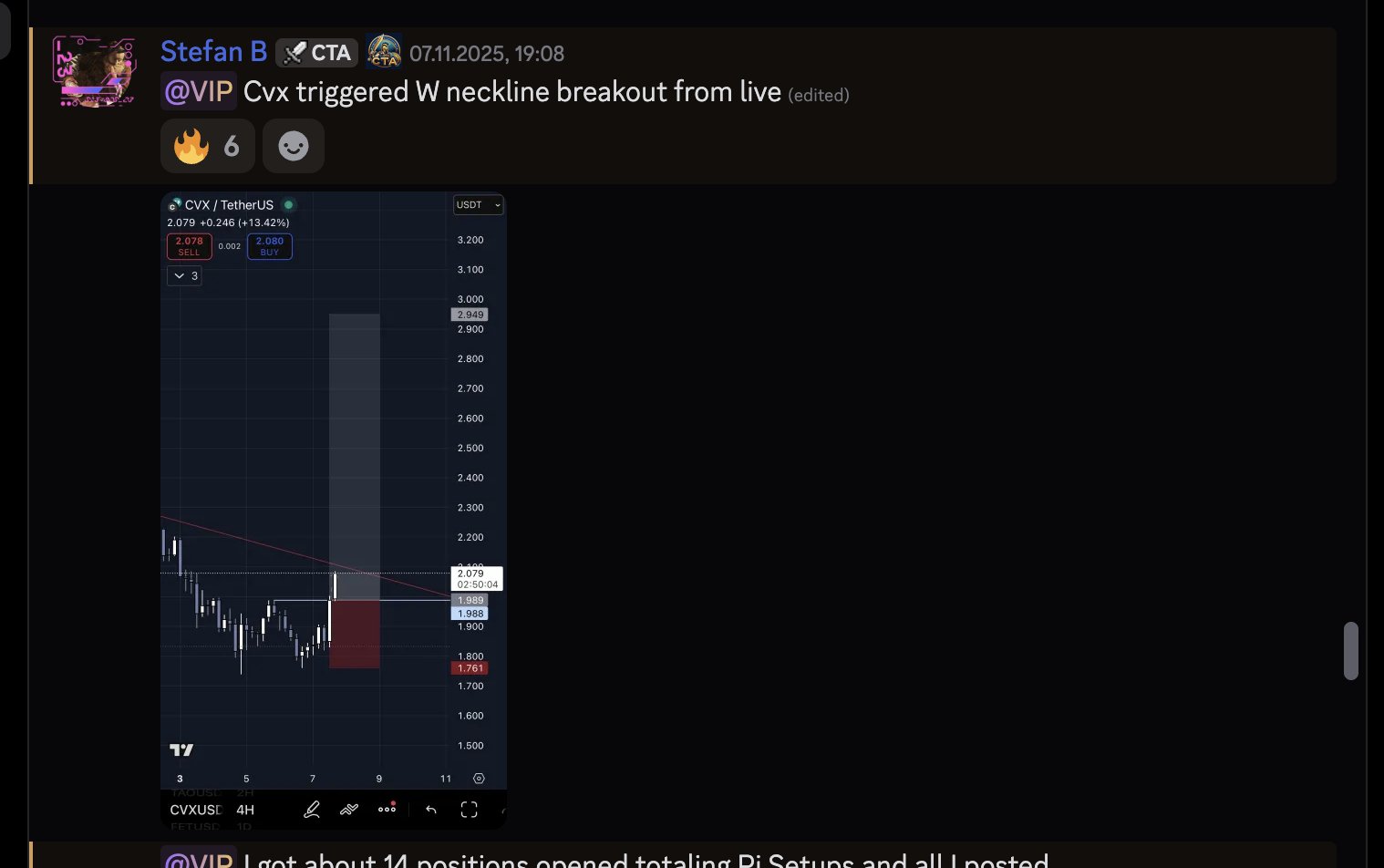Click the CVX coin pair icon
The height and width of the screenshot is (868, 1384).
(174, 205)
